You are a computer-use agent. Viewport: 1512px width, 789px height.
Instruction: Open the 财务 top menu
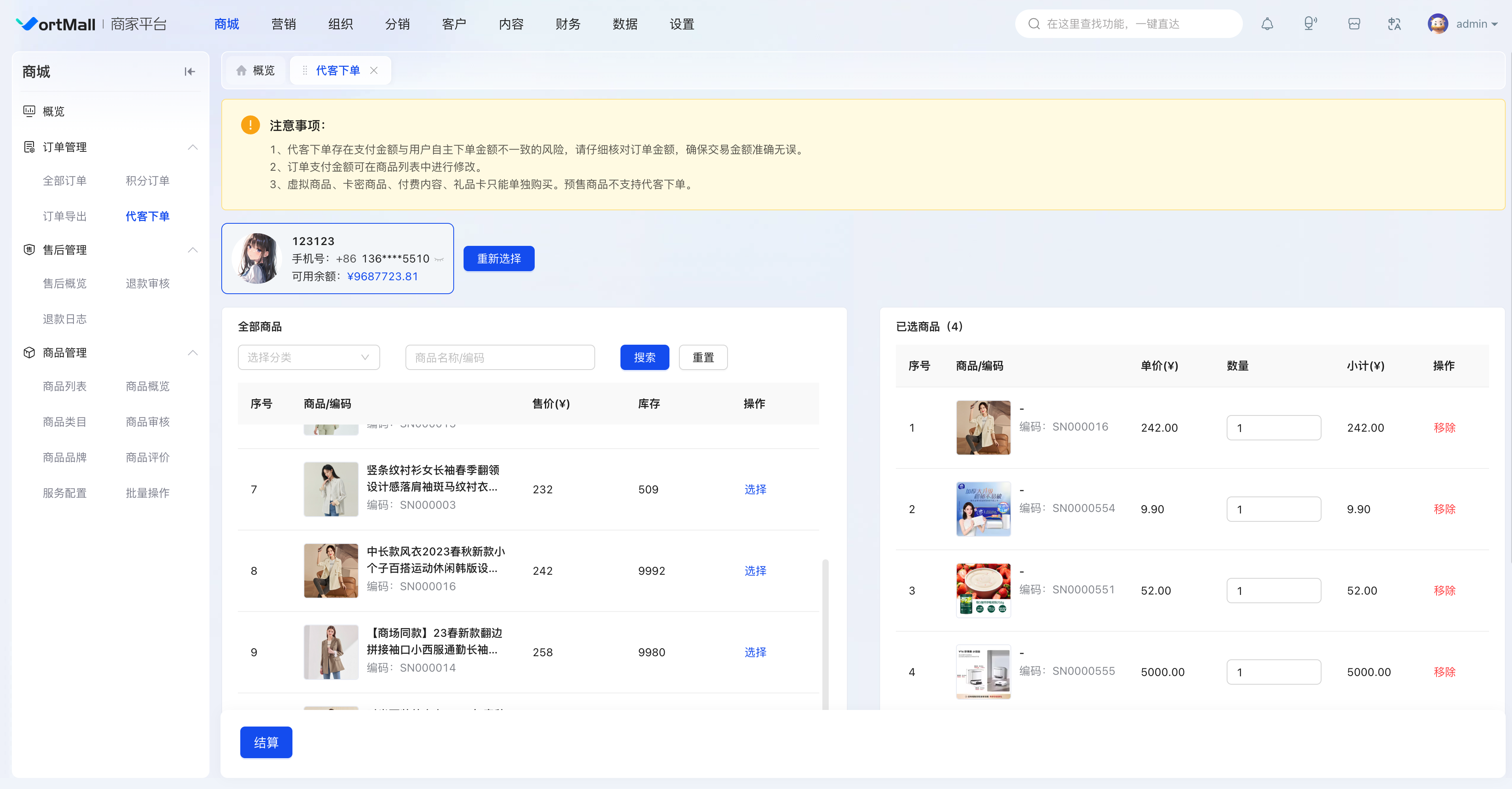[568, 24]
